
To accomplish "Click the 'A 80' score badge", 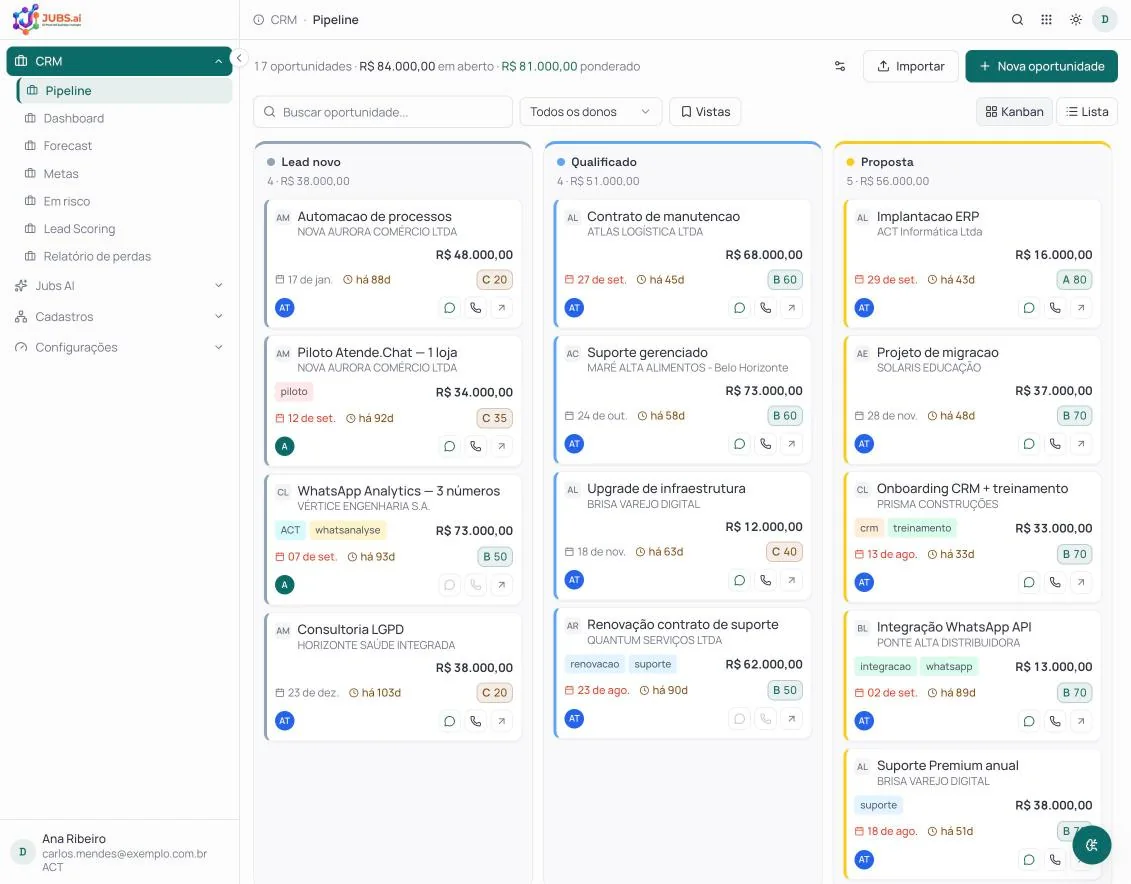I will 1074,280.
